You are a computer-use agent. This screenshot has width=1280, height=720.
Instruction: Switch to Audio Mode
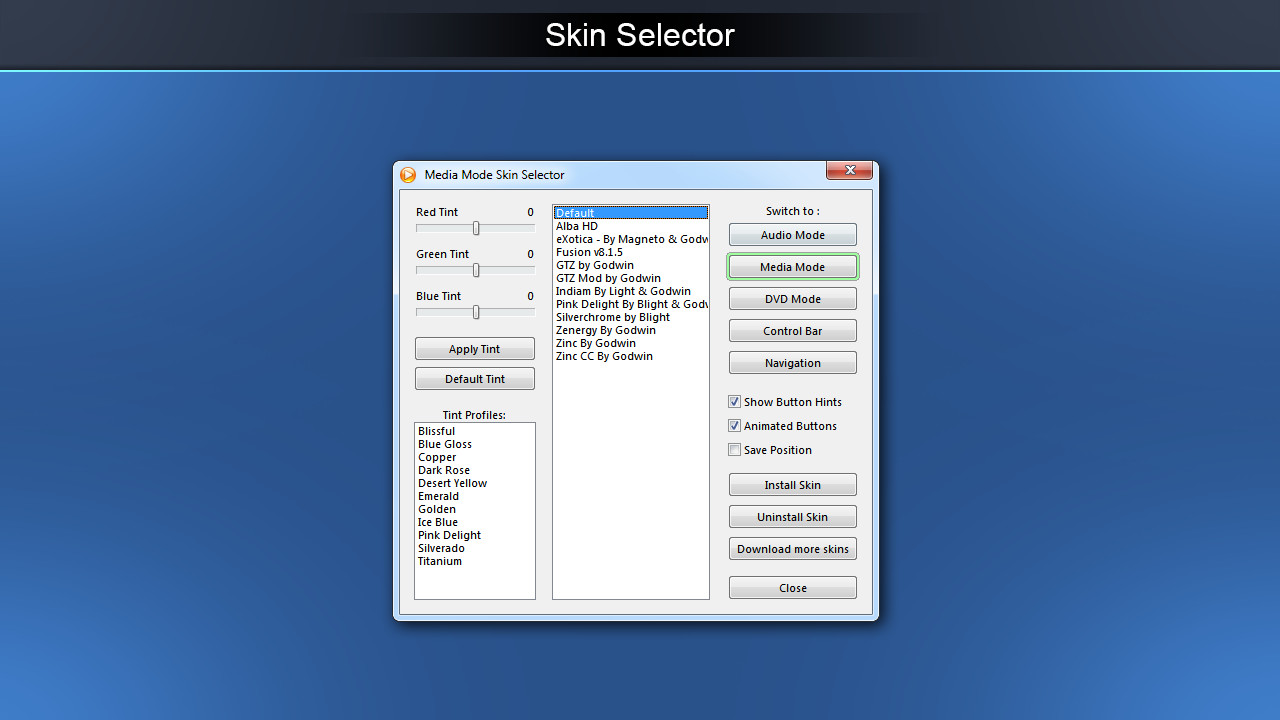pyautogui.click(x=792, y=234)
